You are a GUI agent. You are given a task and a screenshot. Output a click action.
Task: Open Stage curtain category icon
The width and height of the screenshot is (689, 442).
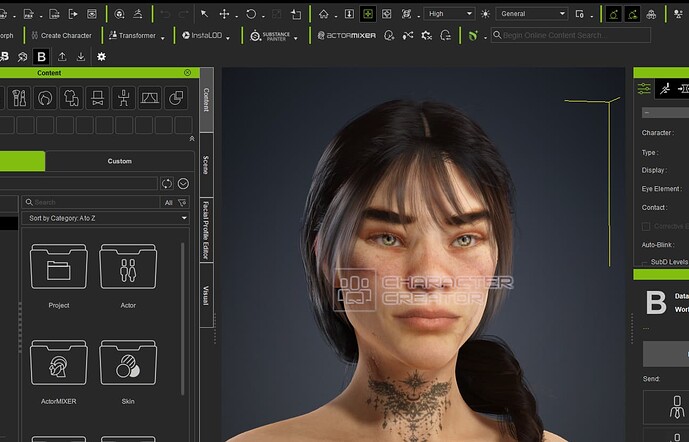click(150, 98)
